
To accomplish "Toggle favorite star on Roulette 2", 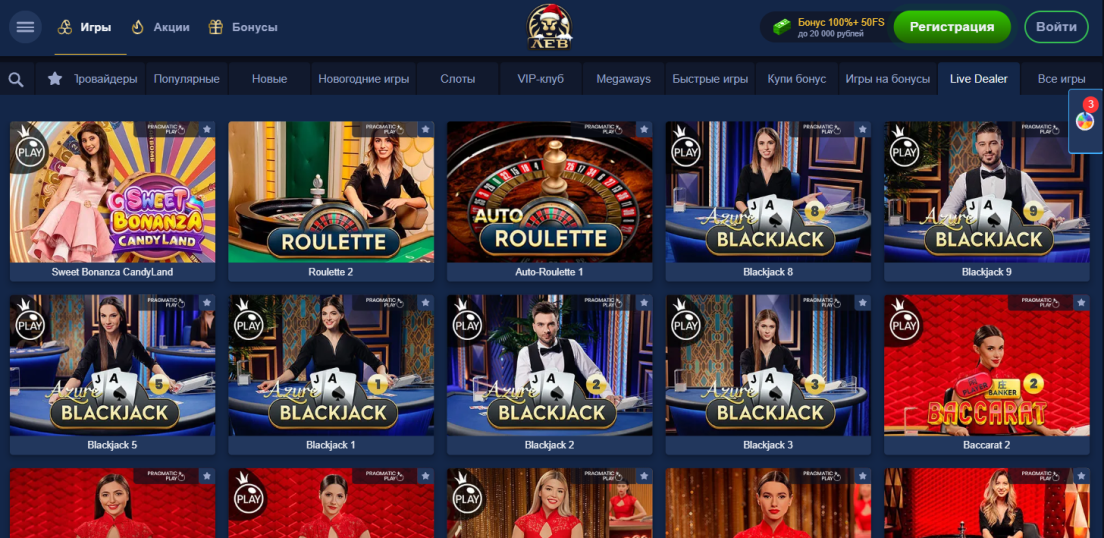I will point(425,130).
